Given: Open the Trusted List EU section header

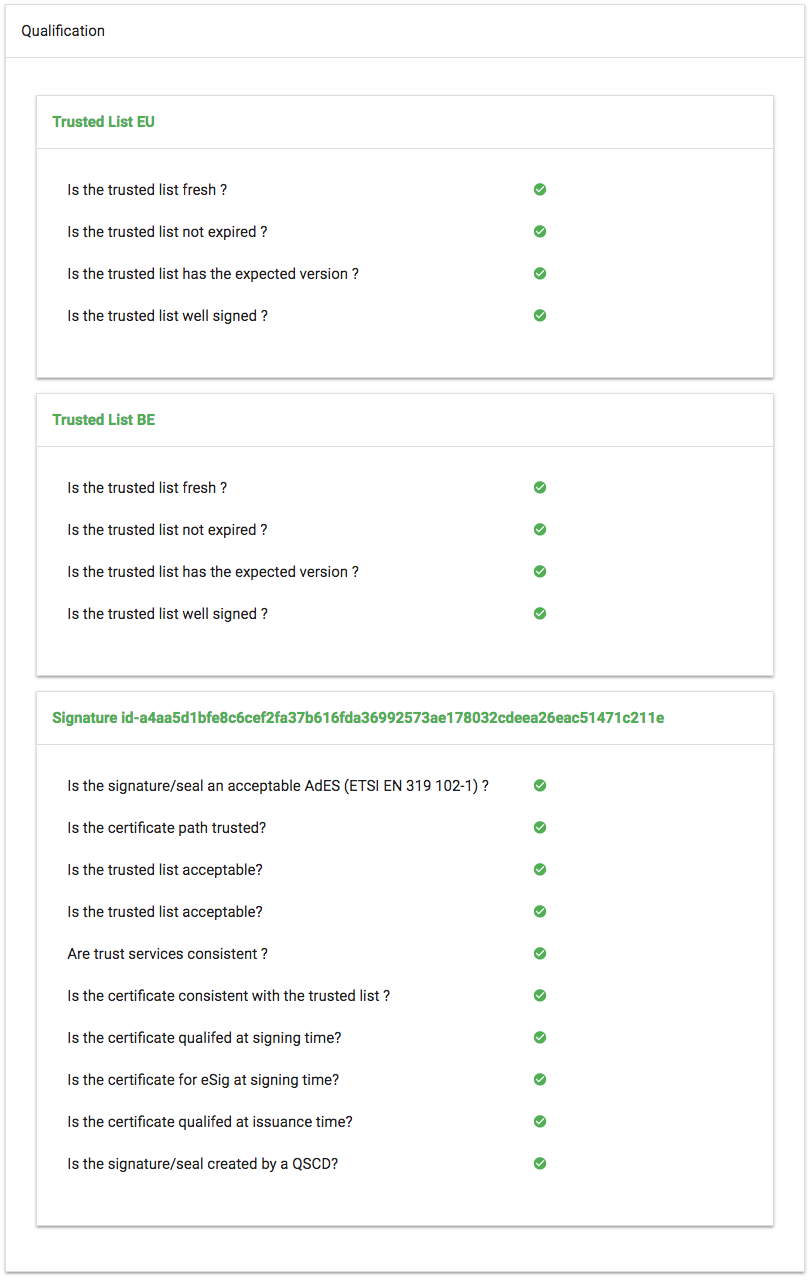Looking at the screenshot, I should 104,122.
